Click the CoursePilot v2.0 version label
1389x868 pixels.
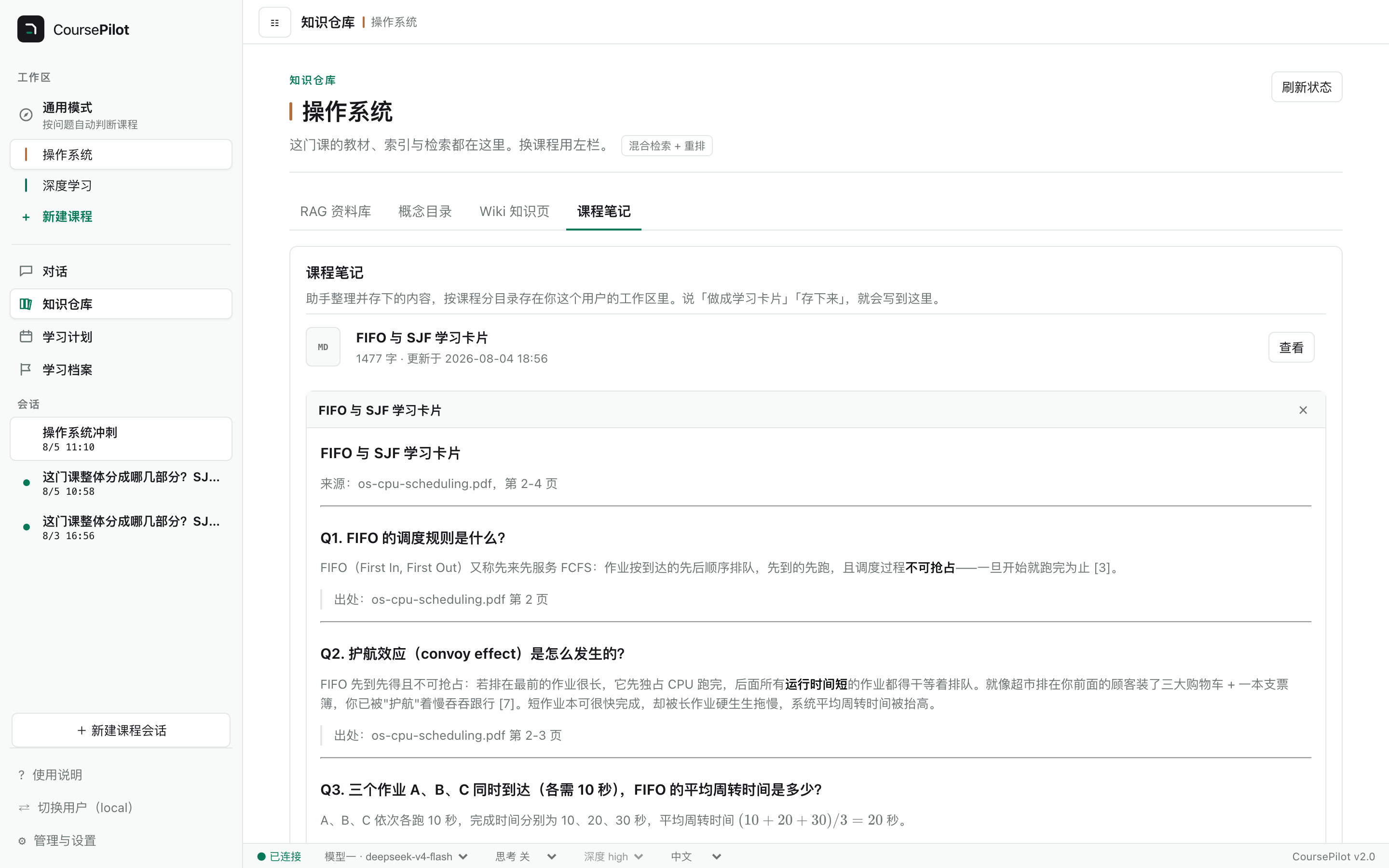(x=1333, y=856)
